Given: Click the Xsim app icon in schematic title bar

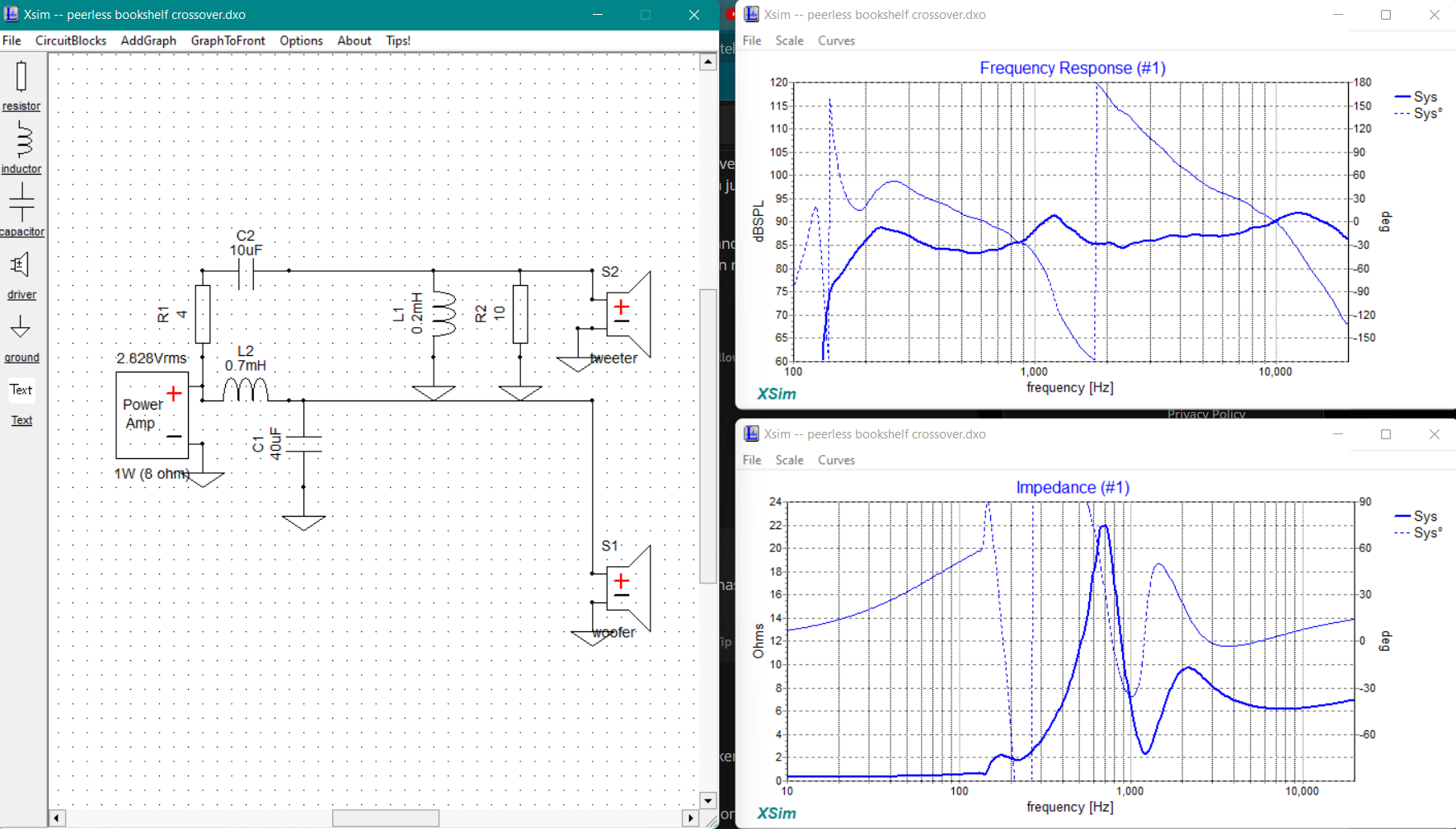Looking at the screenshot, I should (11, 14).
